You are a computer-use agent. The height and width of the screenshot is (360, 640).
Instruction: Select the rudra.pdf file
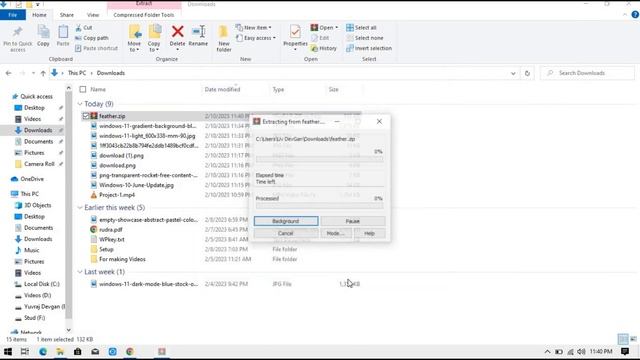[111, 229]
